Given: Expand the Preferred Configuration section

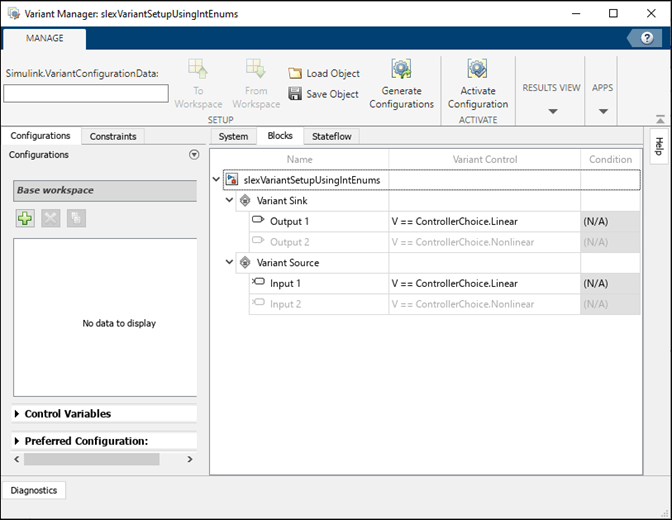Looking at the screenshot, I should click(18, 441).
